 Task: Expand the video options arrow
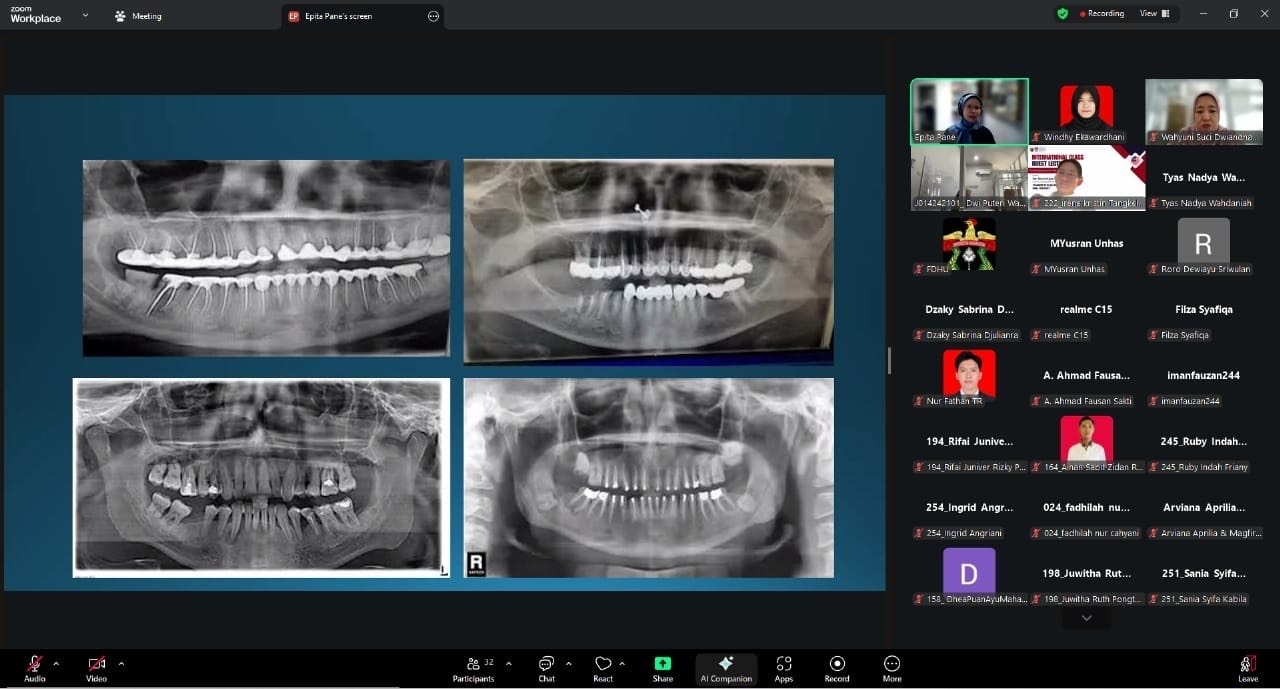click(122, 663)
